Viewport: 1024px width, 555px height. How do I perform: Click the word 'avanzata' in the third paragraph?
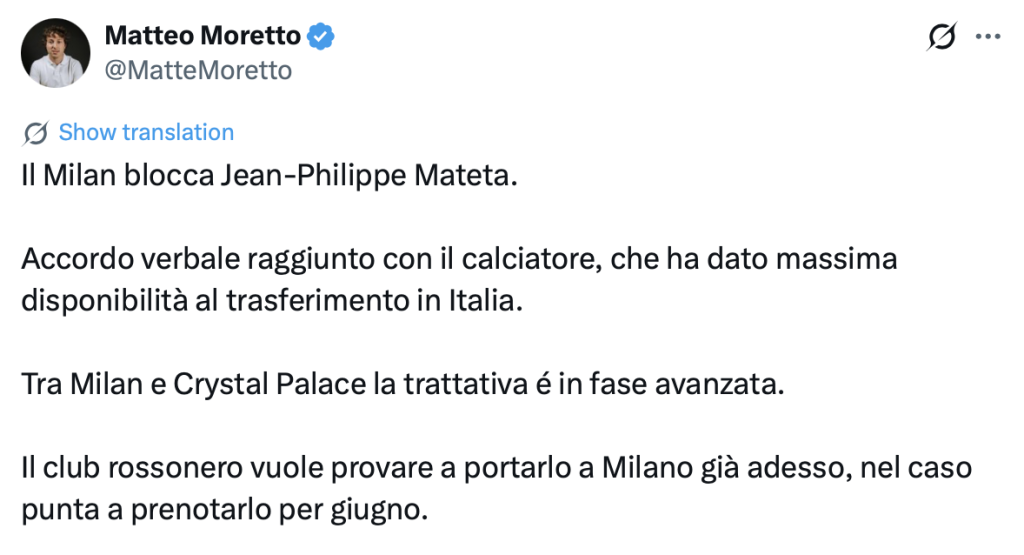(732, 385)
